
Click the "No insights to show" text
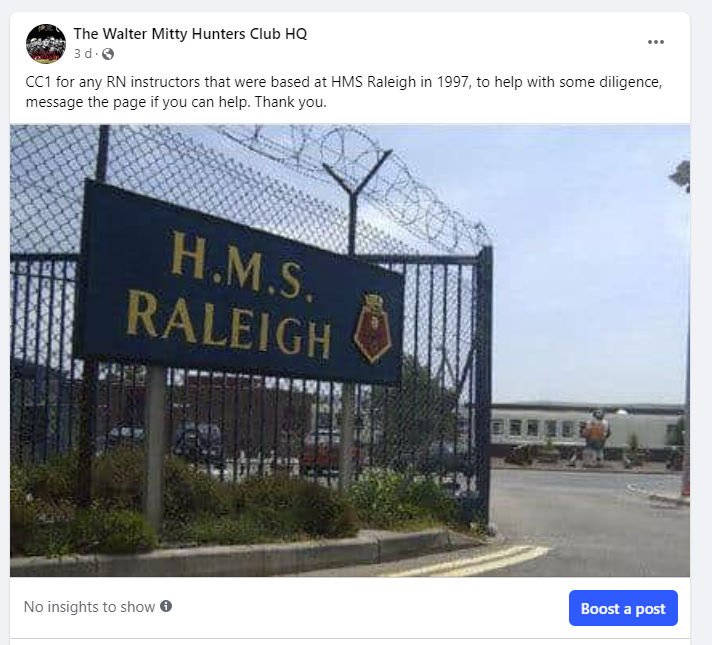point(89,607)
